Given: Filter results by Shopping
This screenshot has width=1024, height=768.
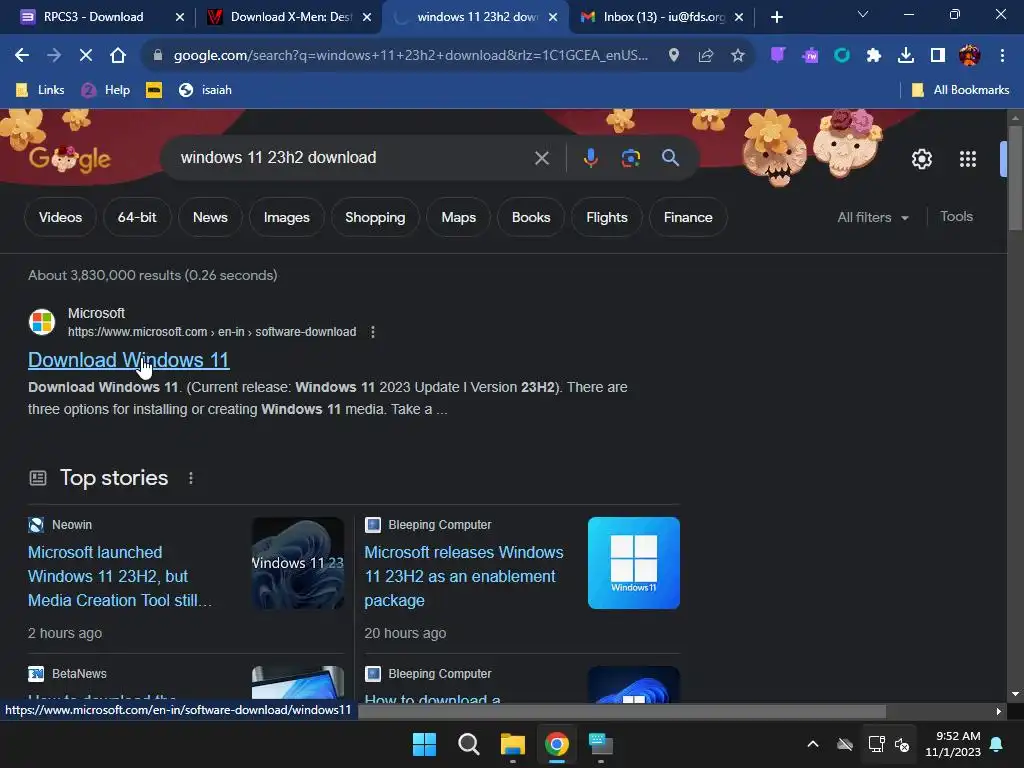Looking at the screenshot, I should pos(375,217).
